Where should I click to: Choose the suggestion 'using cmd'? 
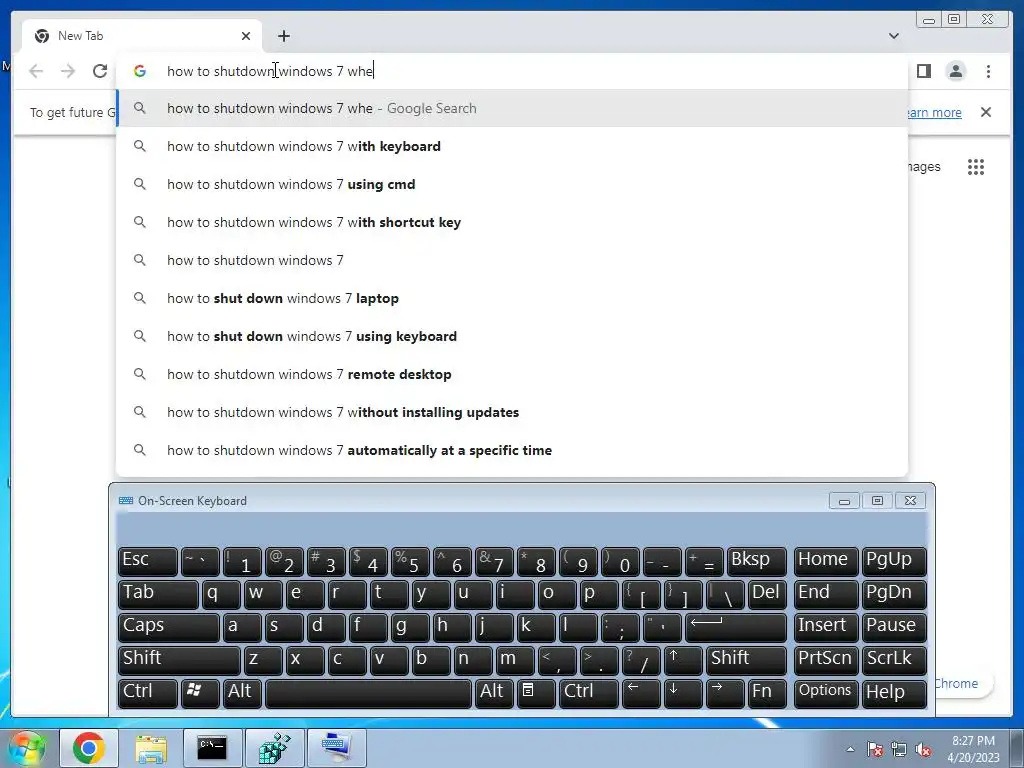(512, 184)
